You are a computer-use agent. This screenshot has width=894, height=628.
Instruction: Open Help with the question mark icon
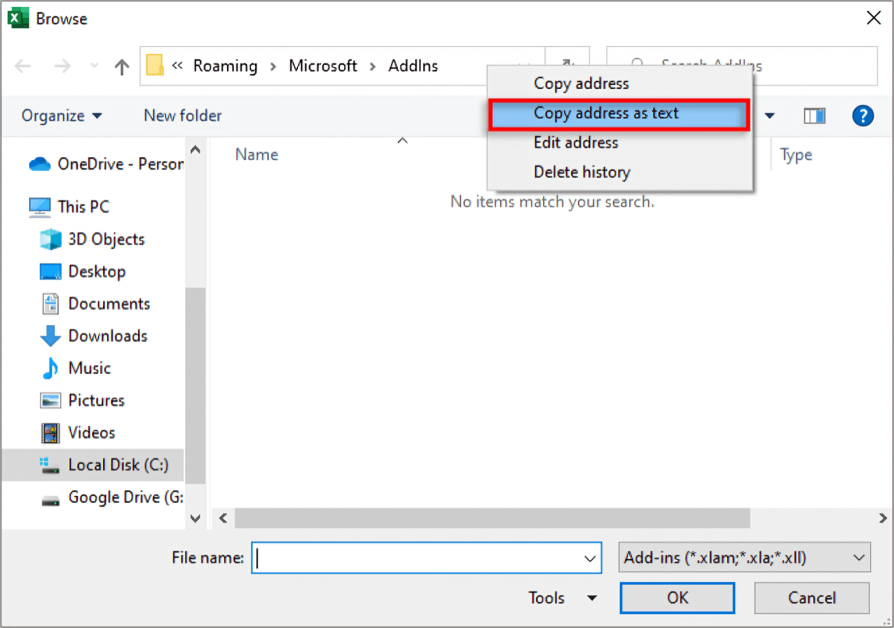tap(863, 116)
